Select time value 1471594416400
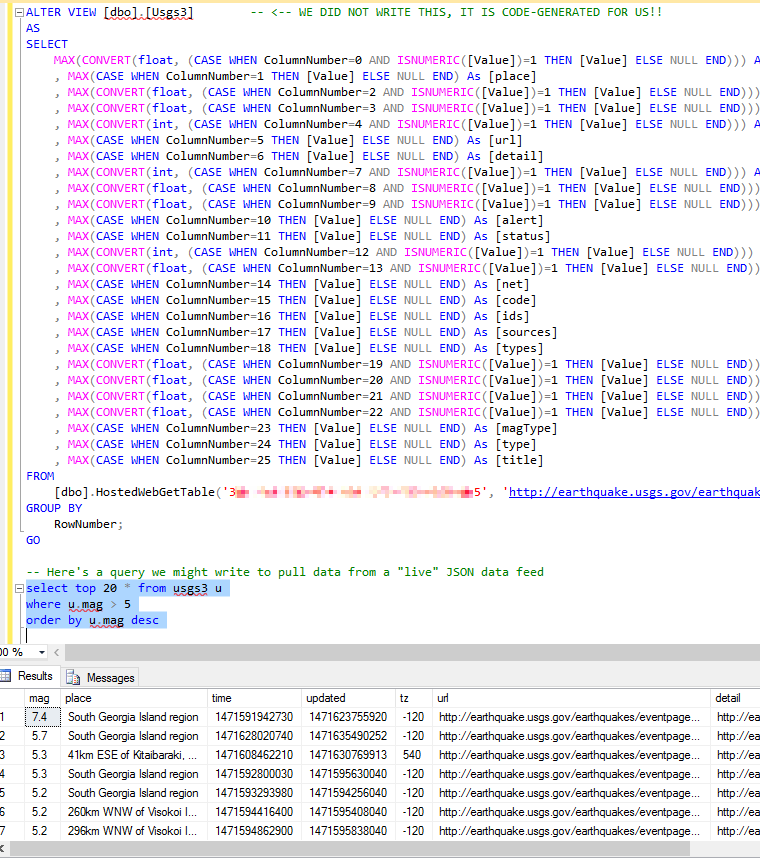 point(254,812)
